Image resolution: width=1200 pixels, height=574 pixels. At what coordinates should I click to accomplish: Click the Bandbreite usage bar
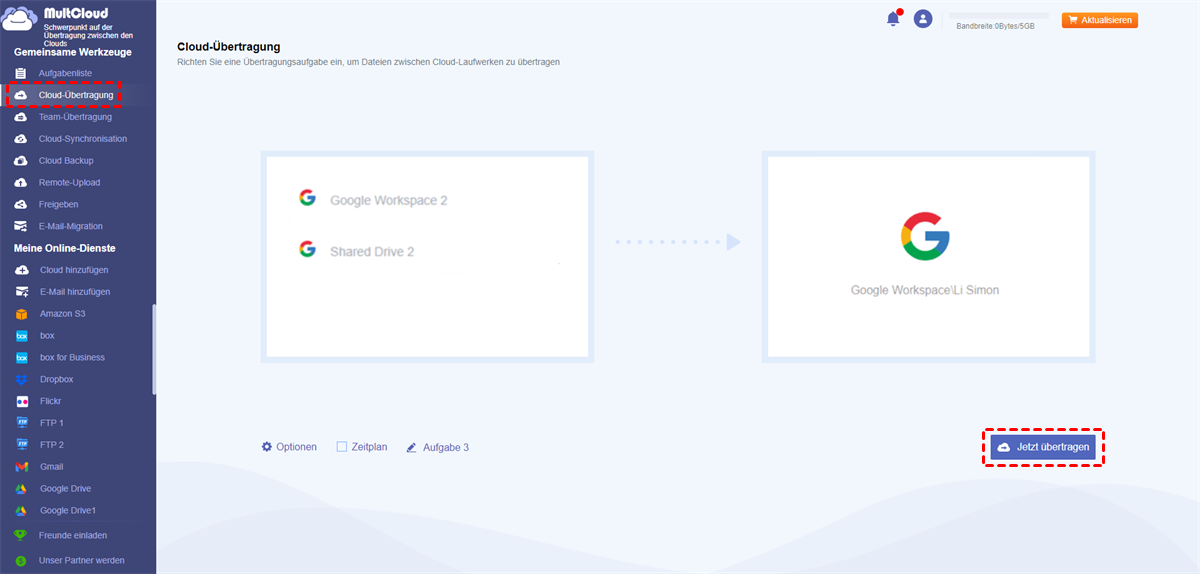click(999, 16)
